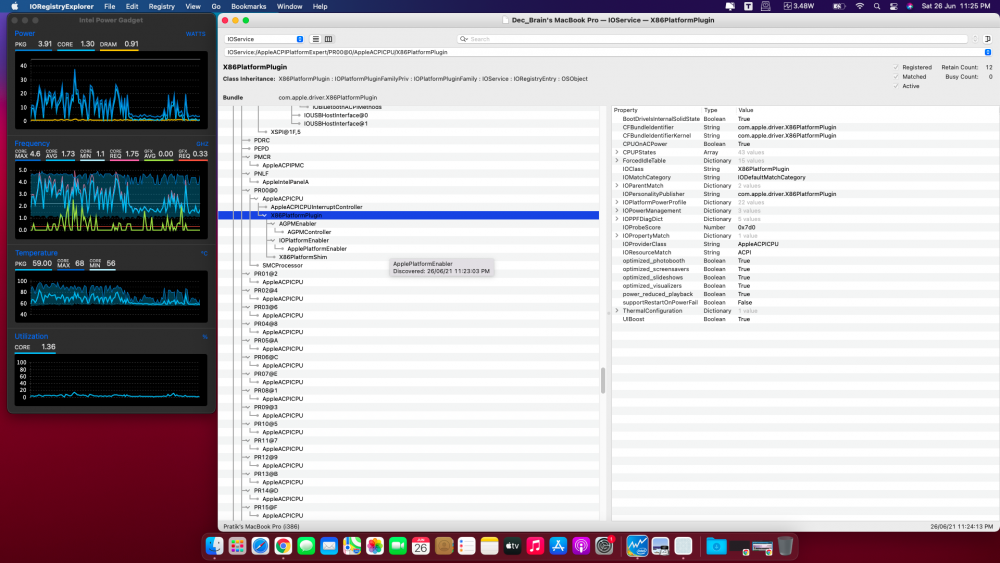Image resolution: width=1000 pixels, height=563 pixels.
Task: Open Spotlight search in menu bar
Action: pyautogui.click(x=877, y=6)
